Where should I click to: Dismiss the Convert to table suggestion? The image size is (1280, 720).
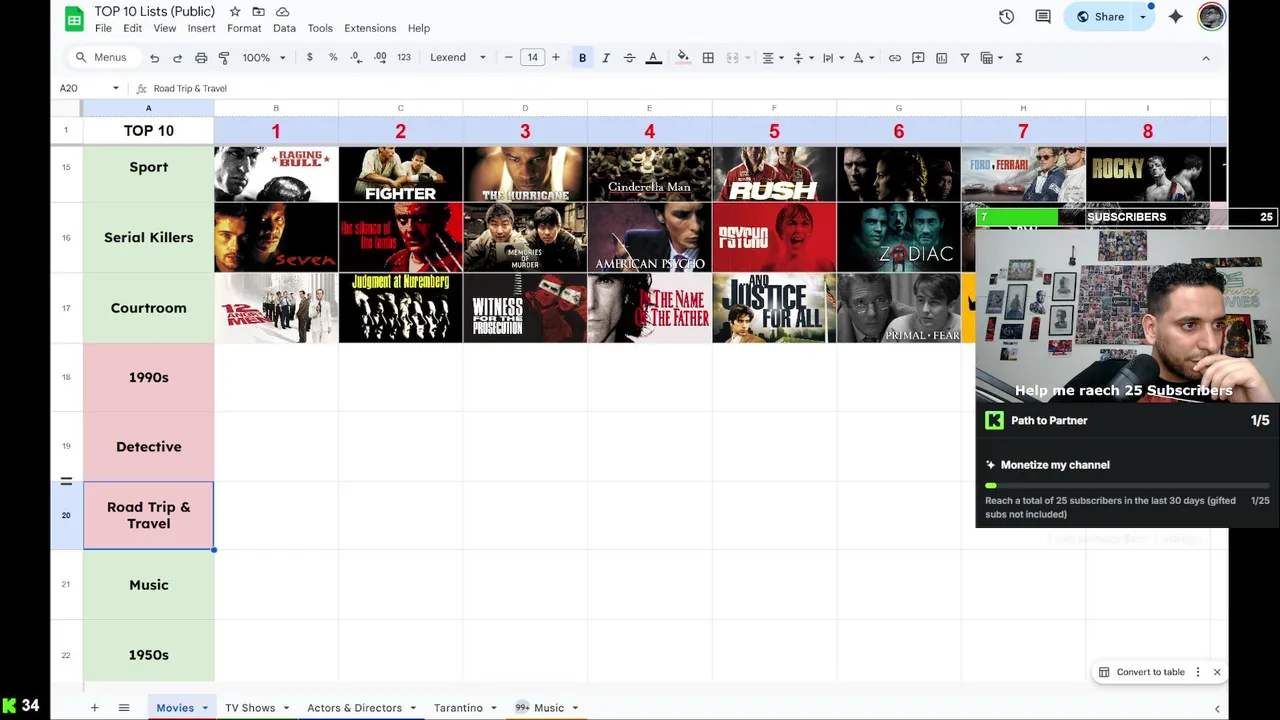[1217, 672]
